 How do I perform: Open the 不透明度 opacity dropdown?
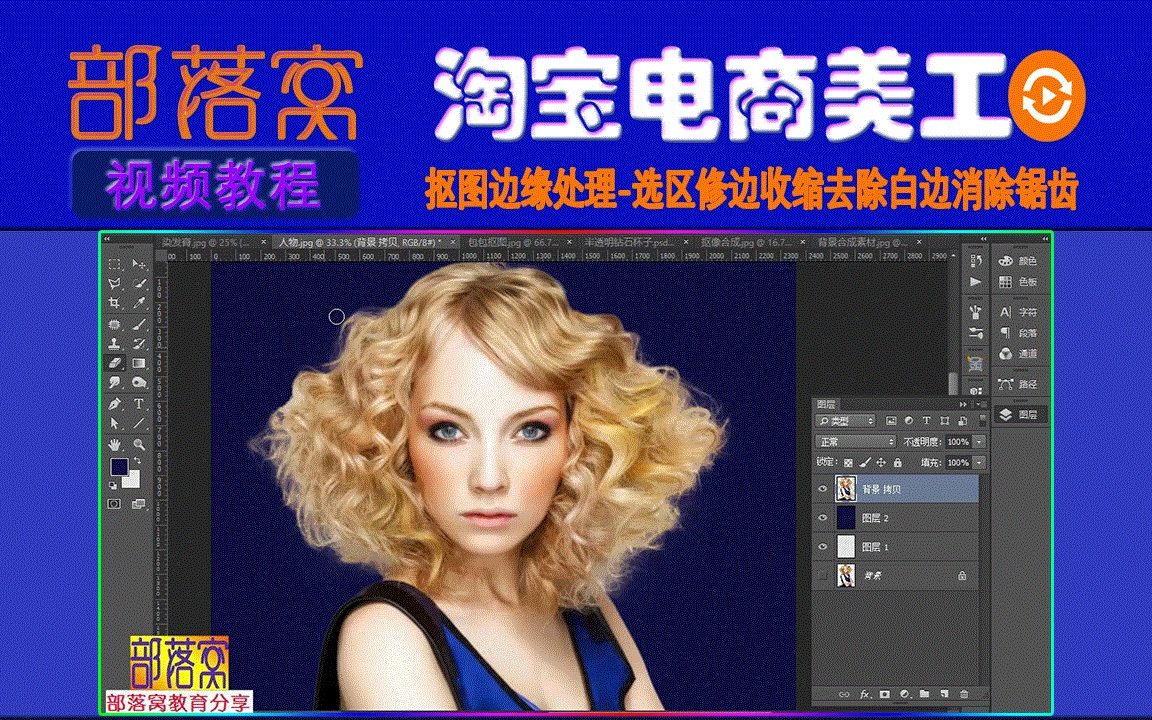pos(979,442)
